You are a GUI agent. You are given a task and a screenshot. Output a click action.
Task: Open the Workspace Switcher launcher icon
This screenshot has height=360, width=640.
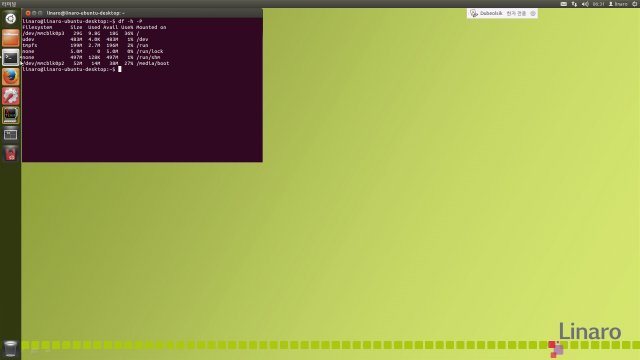point(10,134)
